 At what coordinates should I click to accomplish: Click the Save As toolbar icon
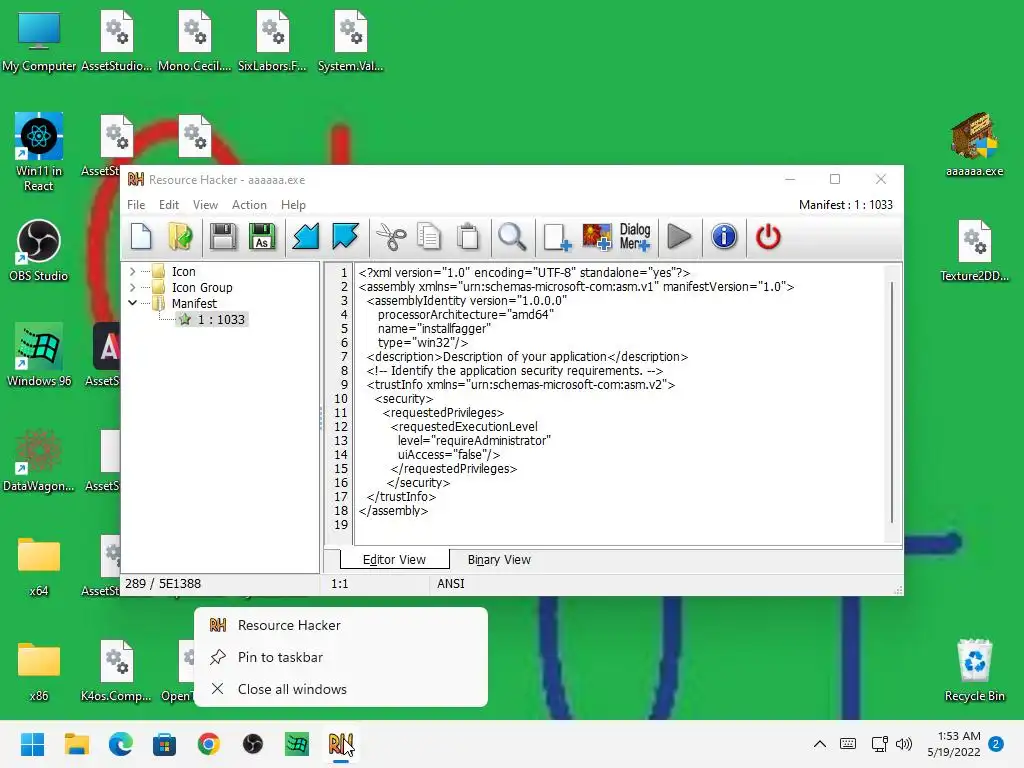(262, 236)
